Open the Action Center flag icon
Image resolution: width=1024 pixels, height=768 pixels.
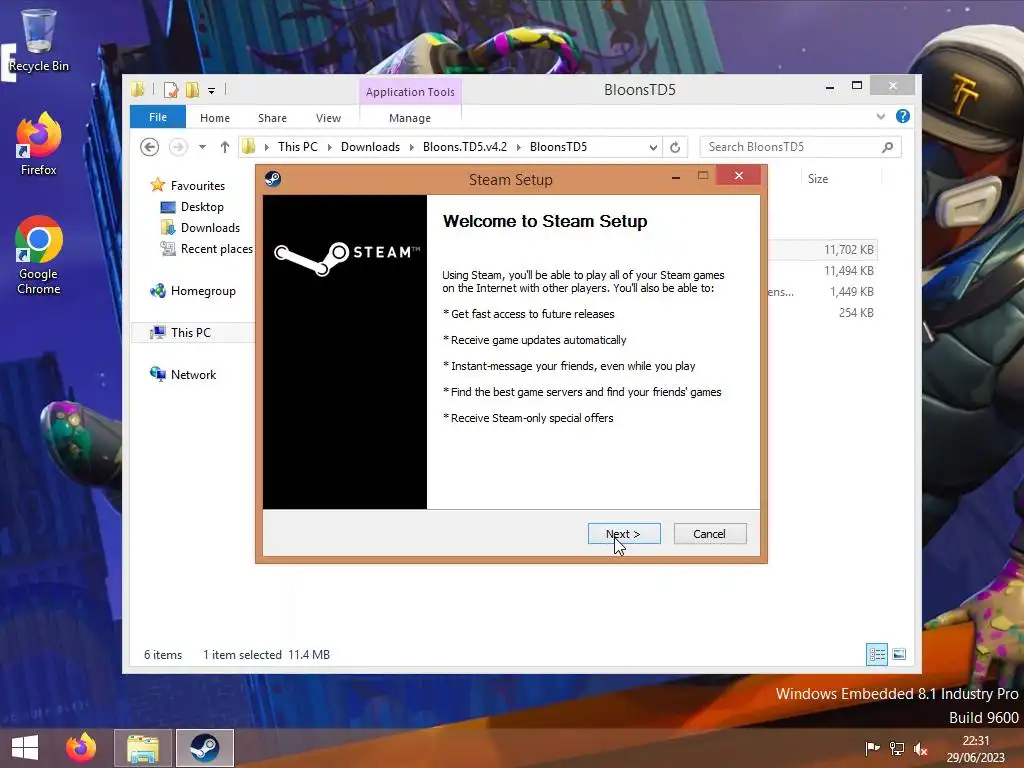pyautogui.click(x=872, y=748)
